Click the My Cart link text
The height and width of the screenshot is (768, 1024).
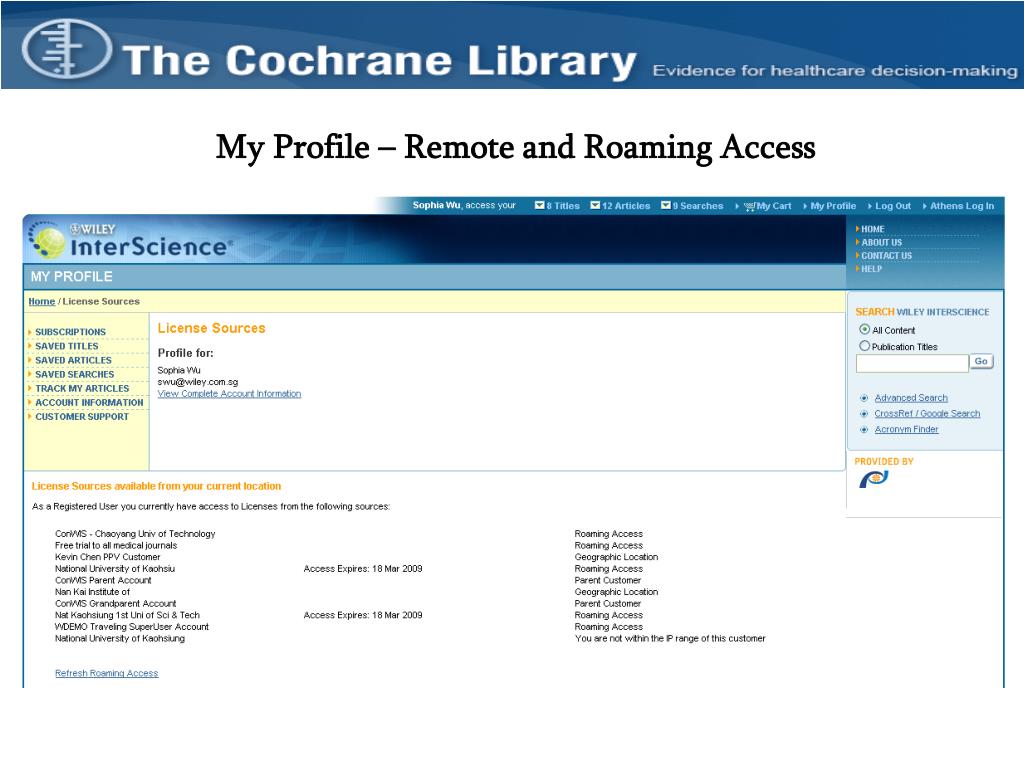click(x=774, y=206)
